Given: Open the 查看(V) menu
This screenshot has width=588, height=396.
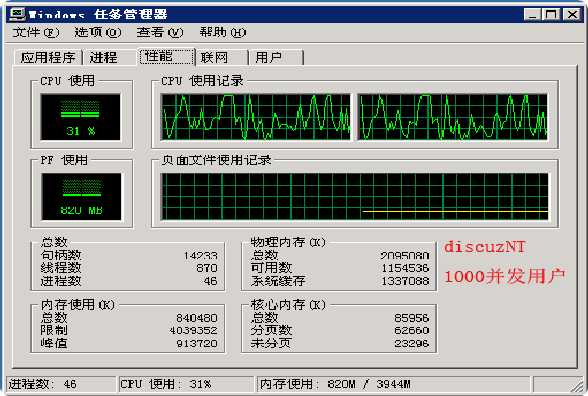Looking at the screenshot, I should (x=160, y=33).
